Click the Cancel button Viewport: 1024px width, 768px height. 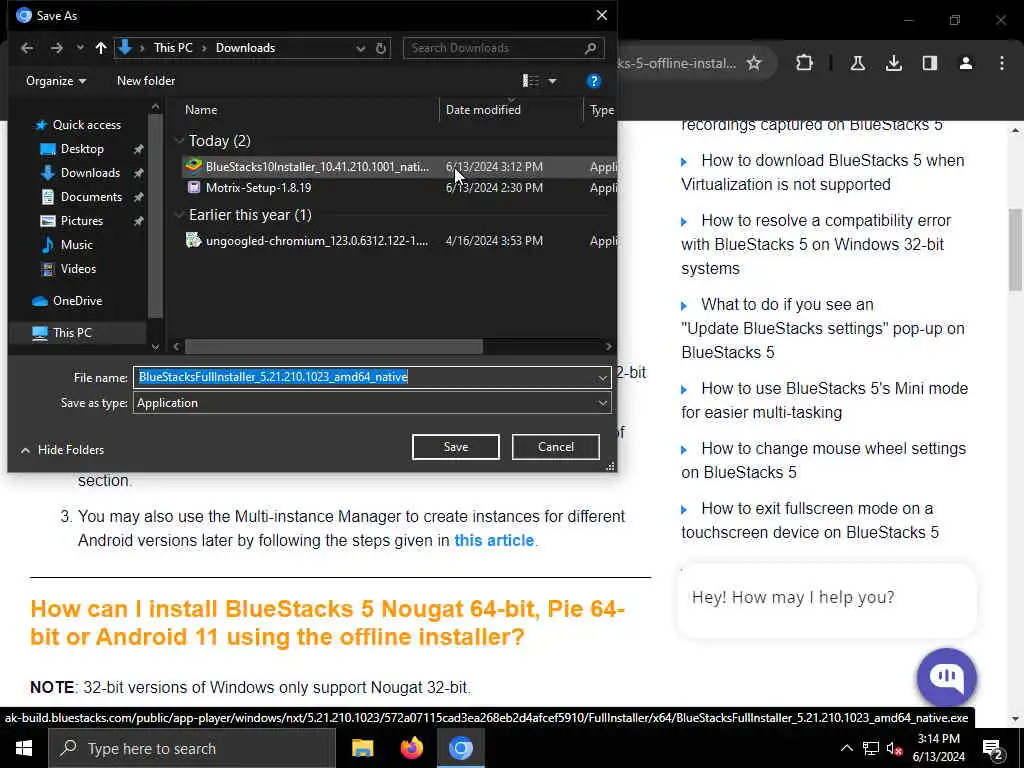click(556, 447)
